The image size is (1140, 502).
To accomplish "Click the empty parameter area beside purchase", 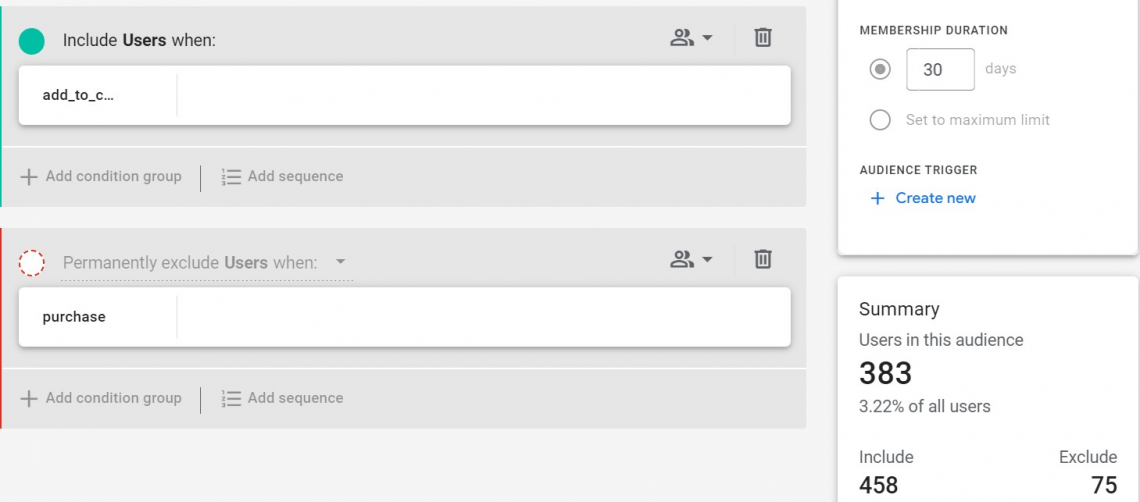I will 483,317.
